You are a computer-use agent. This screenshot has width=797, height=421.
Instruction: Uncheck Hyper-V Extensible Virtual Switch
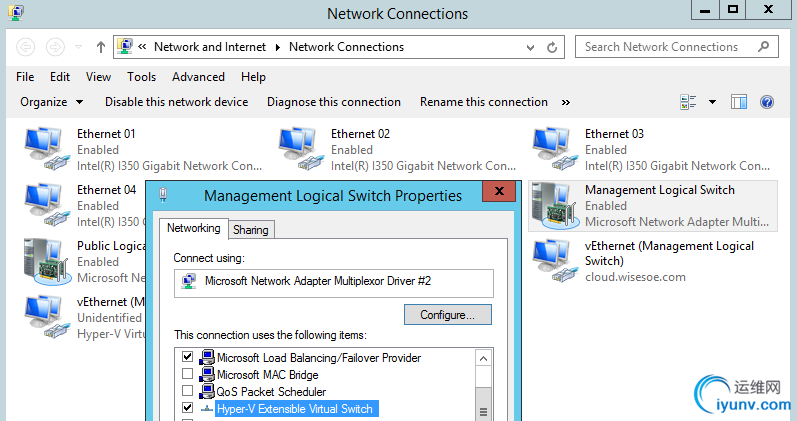point(188,408)
